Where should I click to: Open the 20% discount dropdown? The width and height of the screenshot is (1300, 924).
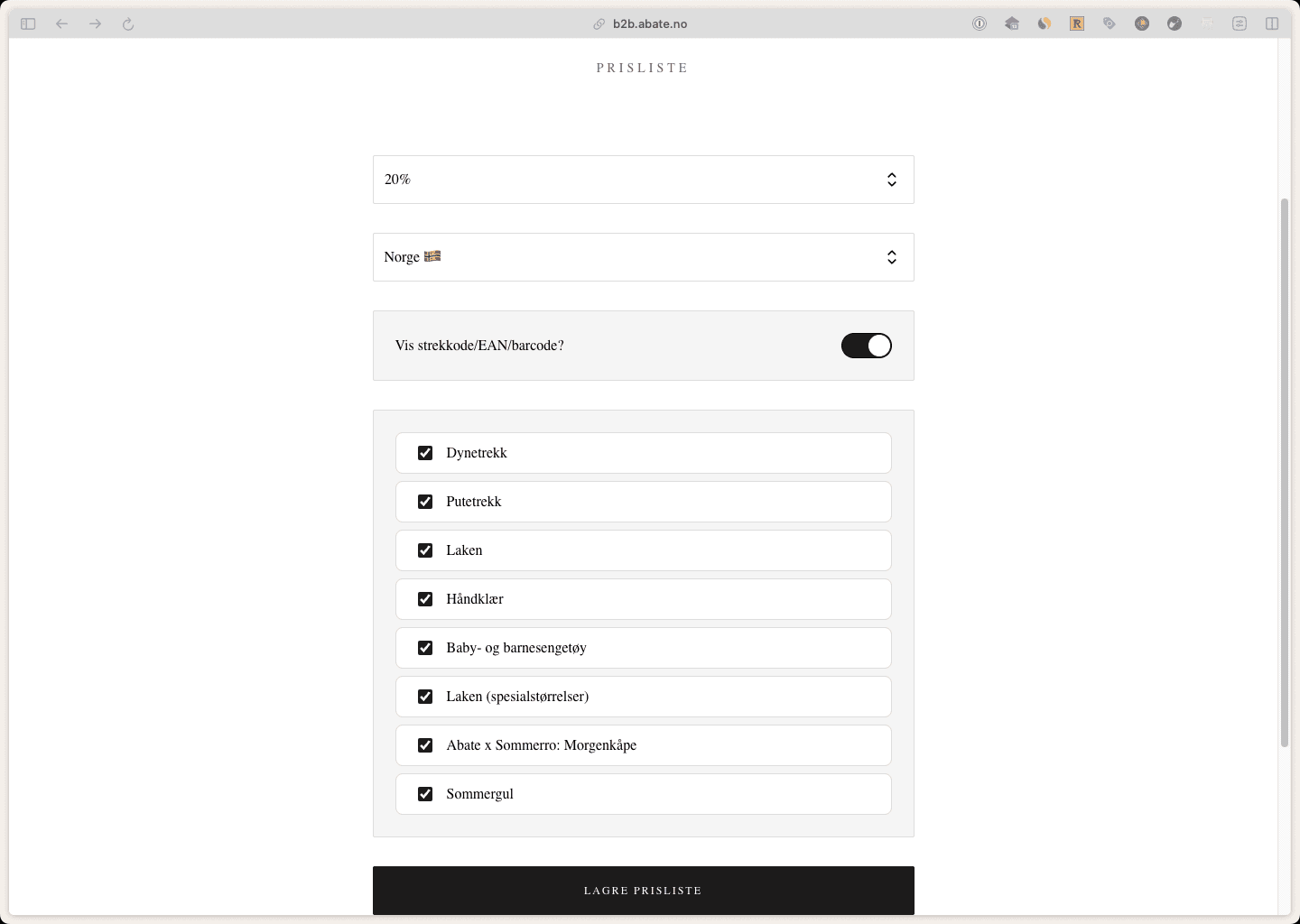(x=643, y=180)
